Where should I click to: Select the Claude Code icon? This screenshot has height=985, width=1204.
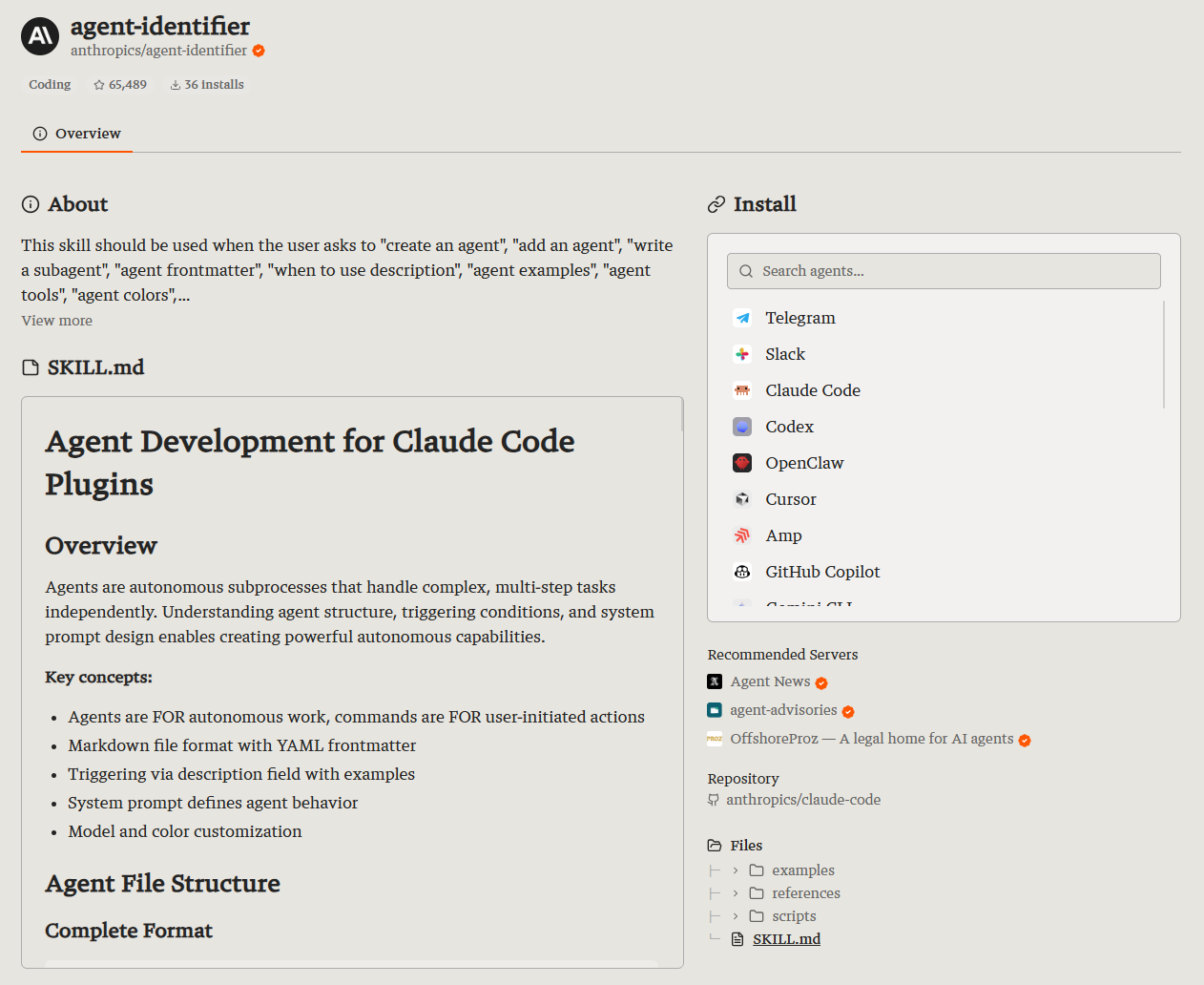pos(742,390)
